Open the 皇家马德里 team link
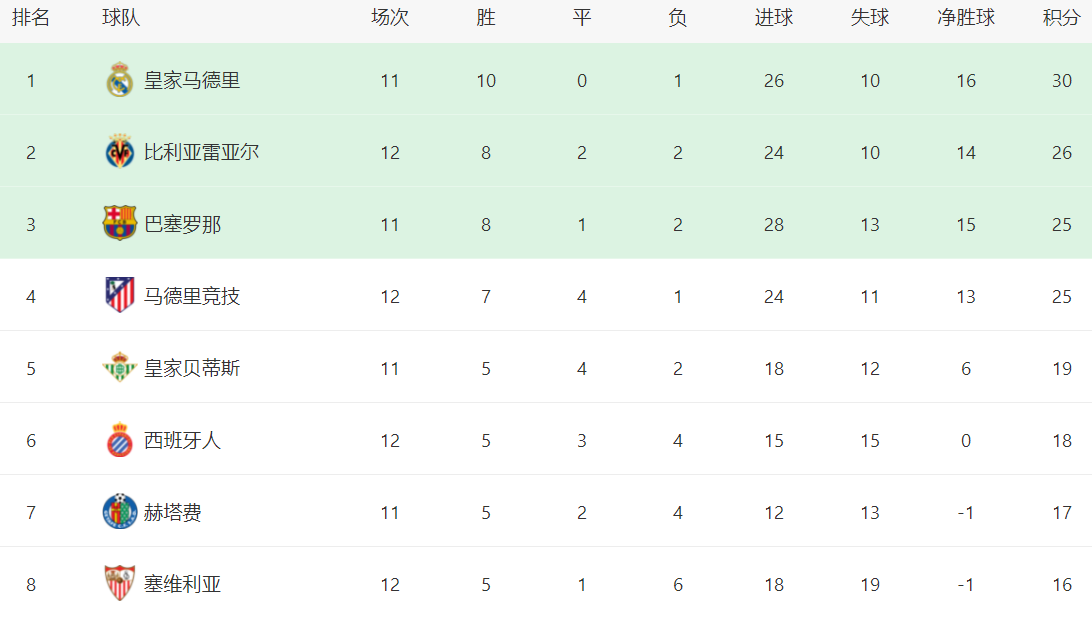1092x617 pixels. coord(192,80)
